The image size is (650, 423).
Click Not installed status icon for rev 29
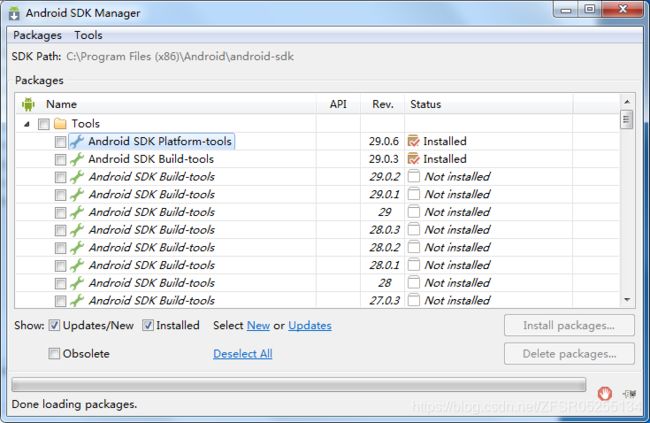[x=413, y=212]
